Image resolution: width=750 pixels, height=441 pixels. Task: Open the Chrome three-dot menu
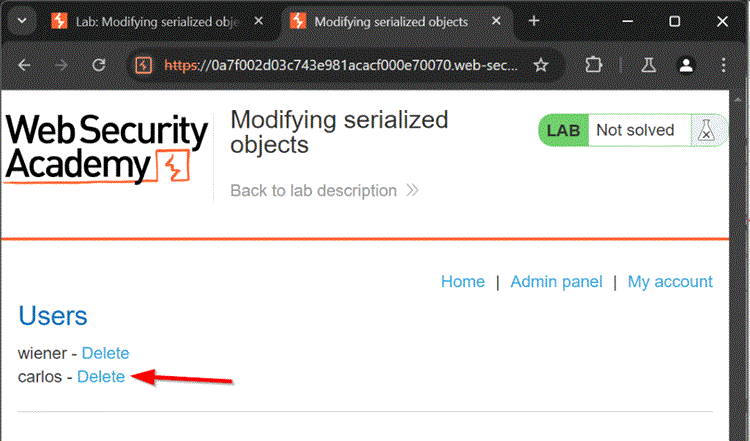coord(724,65)
